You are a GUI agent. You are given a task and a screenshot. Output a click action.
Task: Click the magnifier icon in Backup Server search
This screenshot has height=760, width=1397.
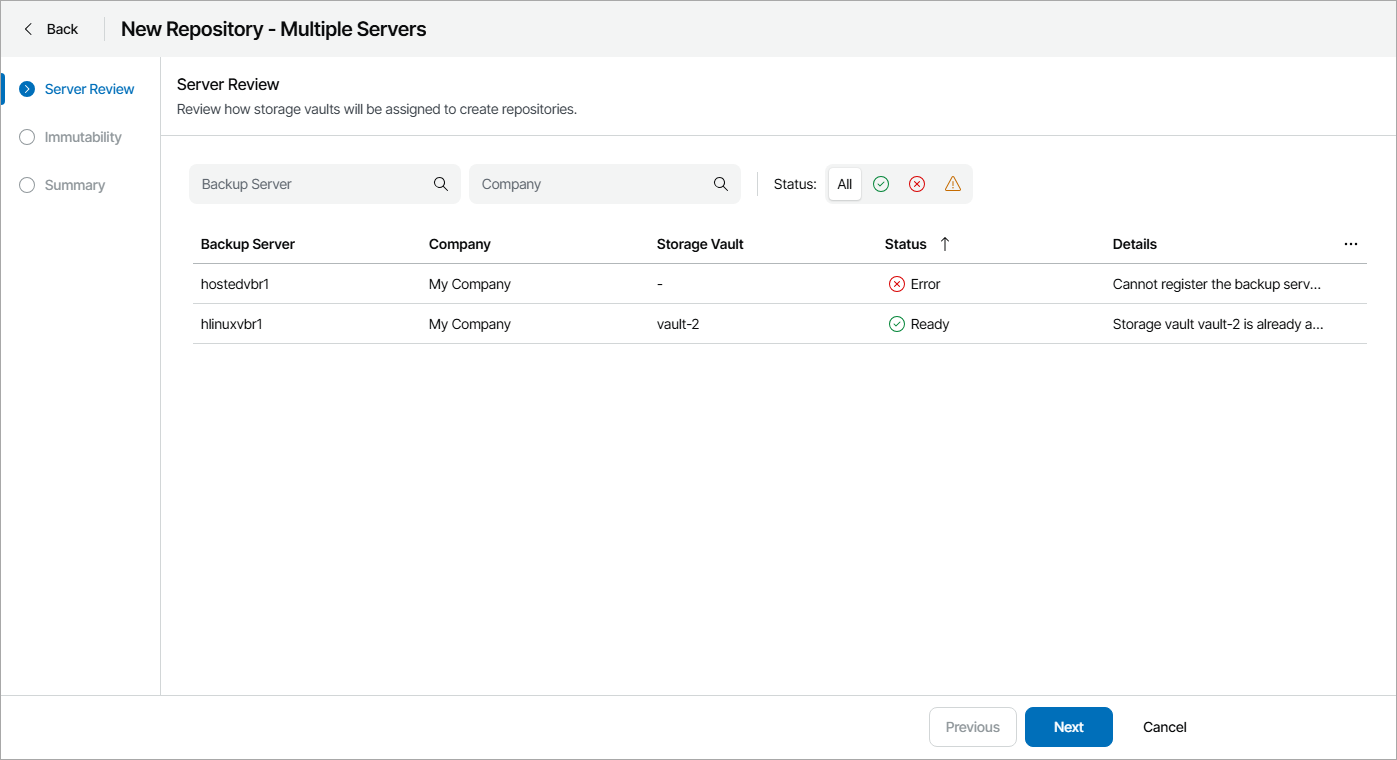coord(441,184)
